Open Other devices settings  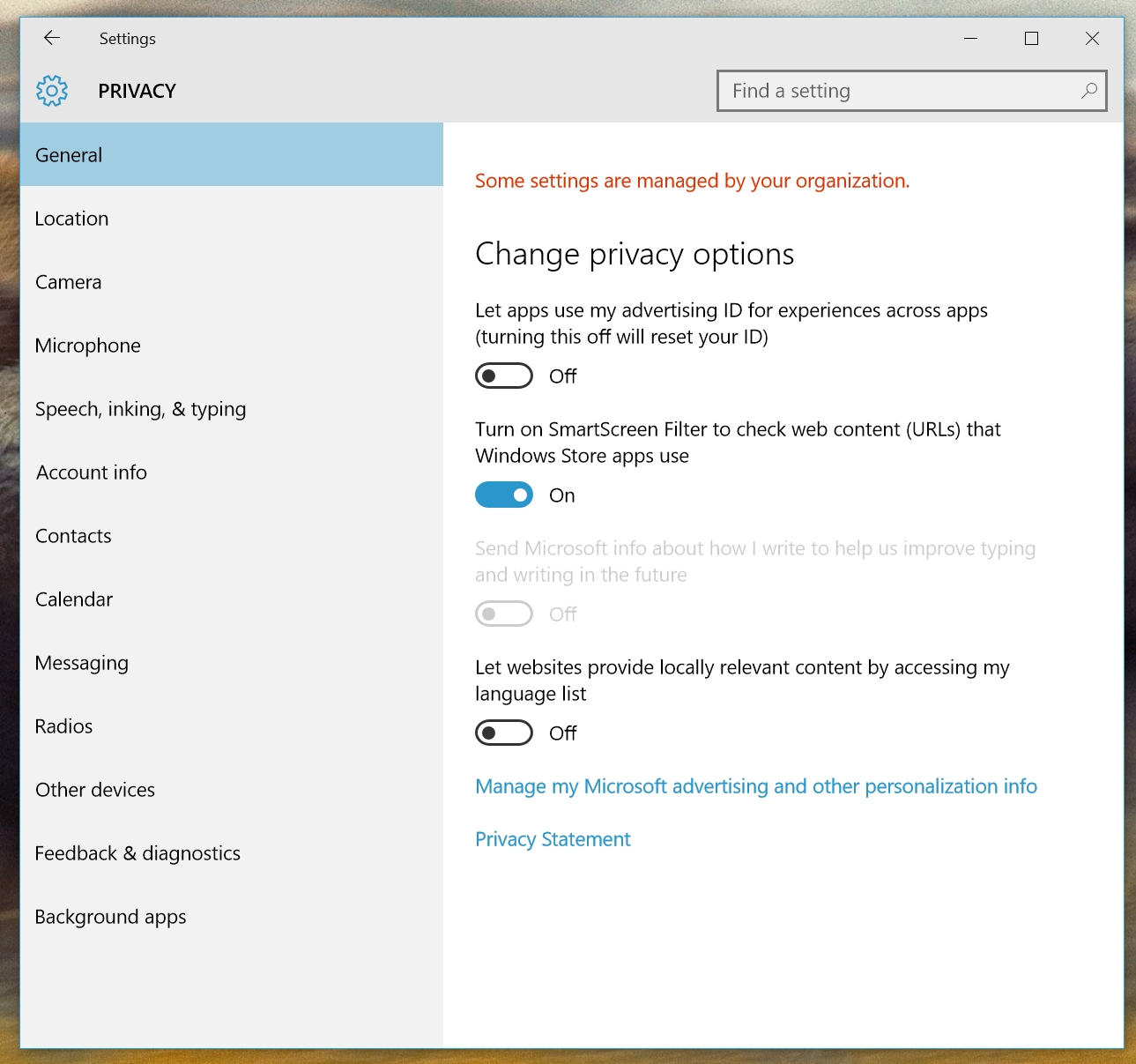[x=232, y=790]
